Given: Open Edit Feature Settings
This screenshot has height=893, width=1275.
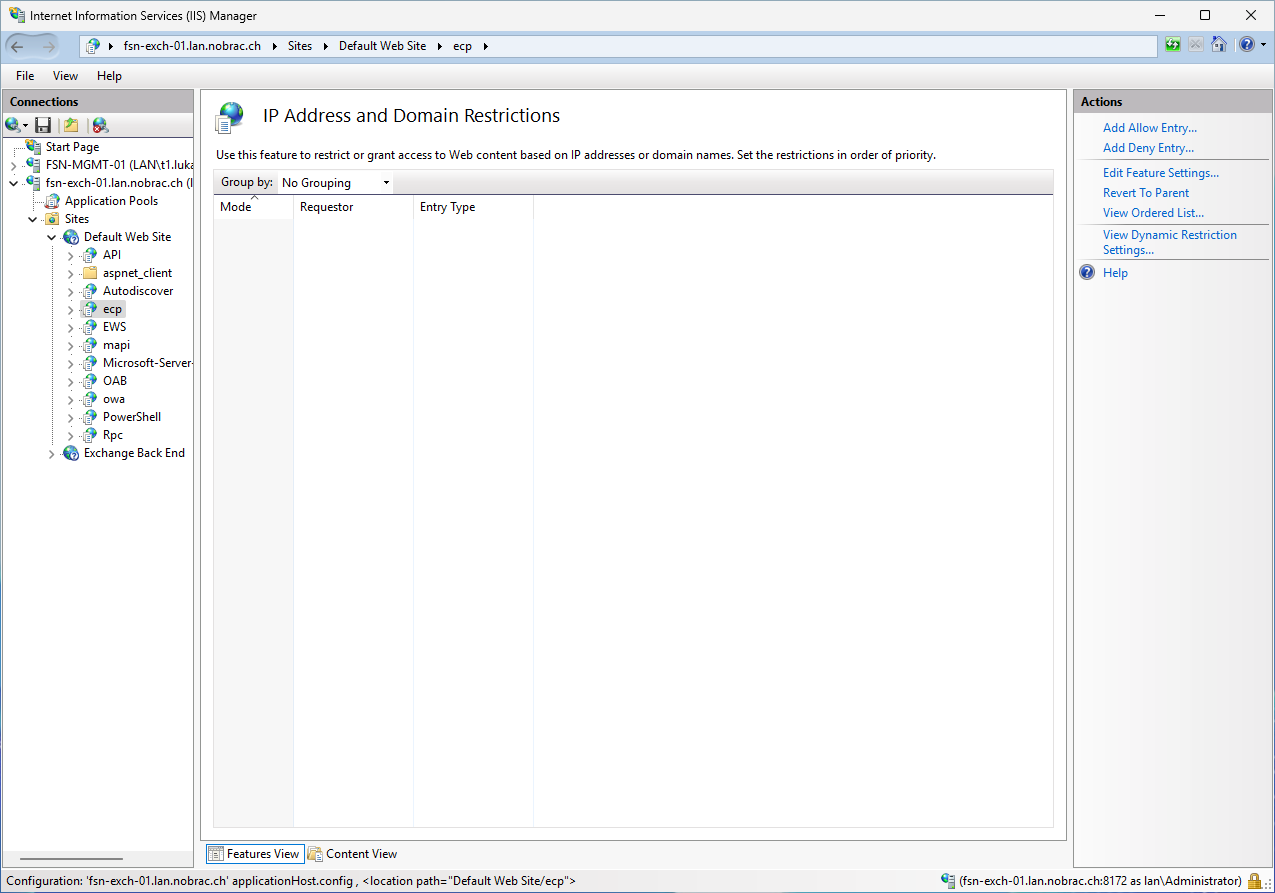Looking at the screenshot, I should tap(1161, 173).
